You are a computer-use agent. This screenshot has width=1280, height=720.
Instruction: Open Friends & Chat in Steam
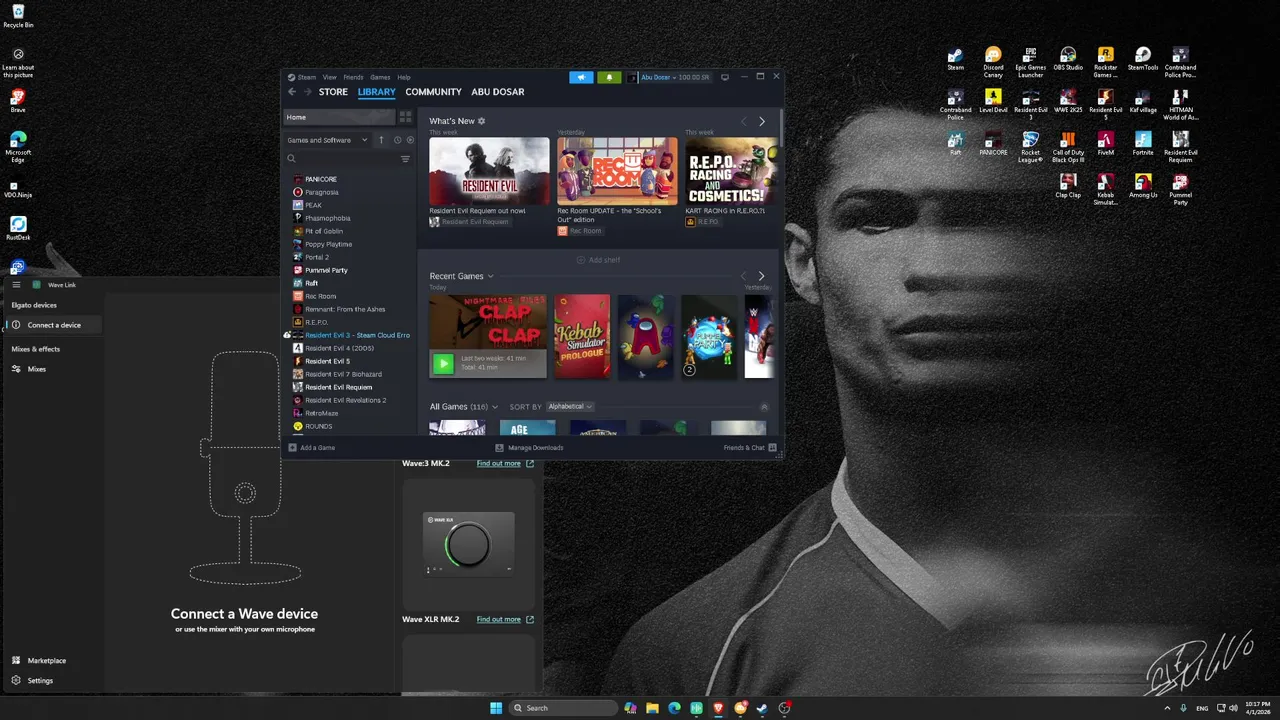click(750, 448)
